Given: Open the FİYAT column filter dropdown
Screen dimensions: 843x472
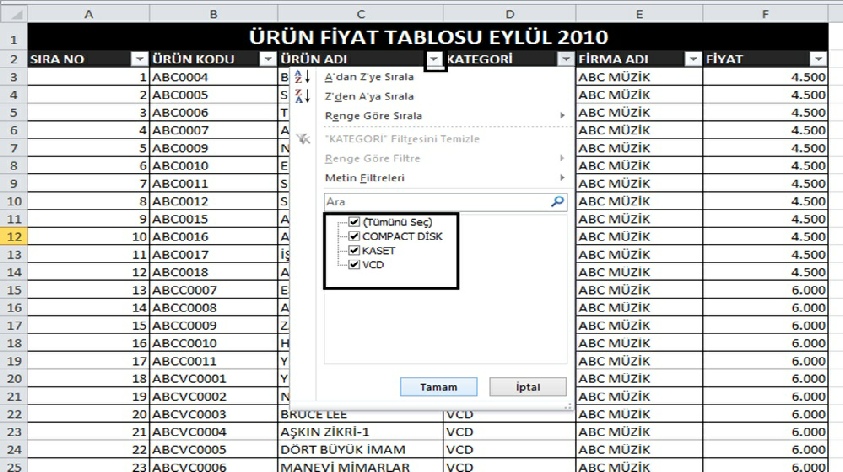Looking at the screenshot, I should click(818, 60).
